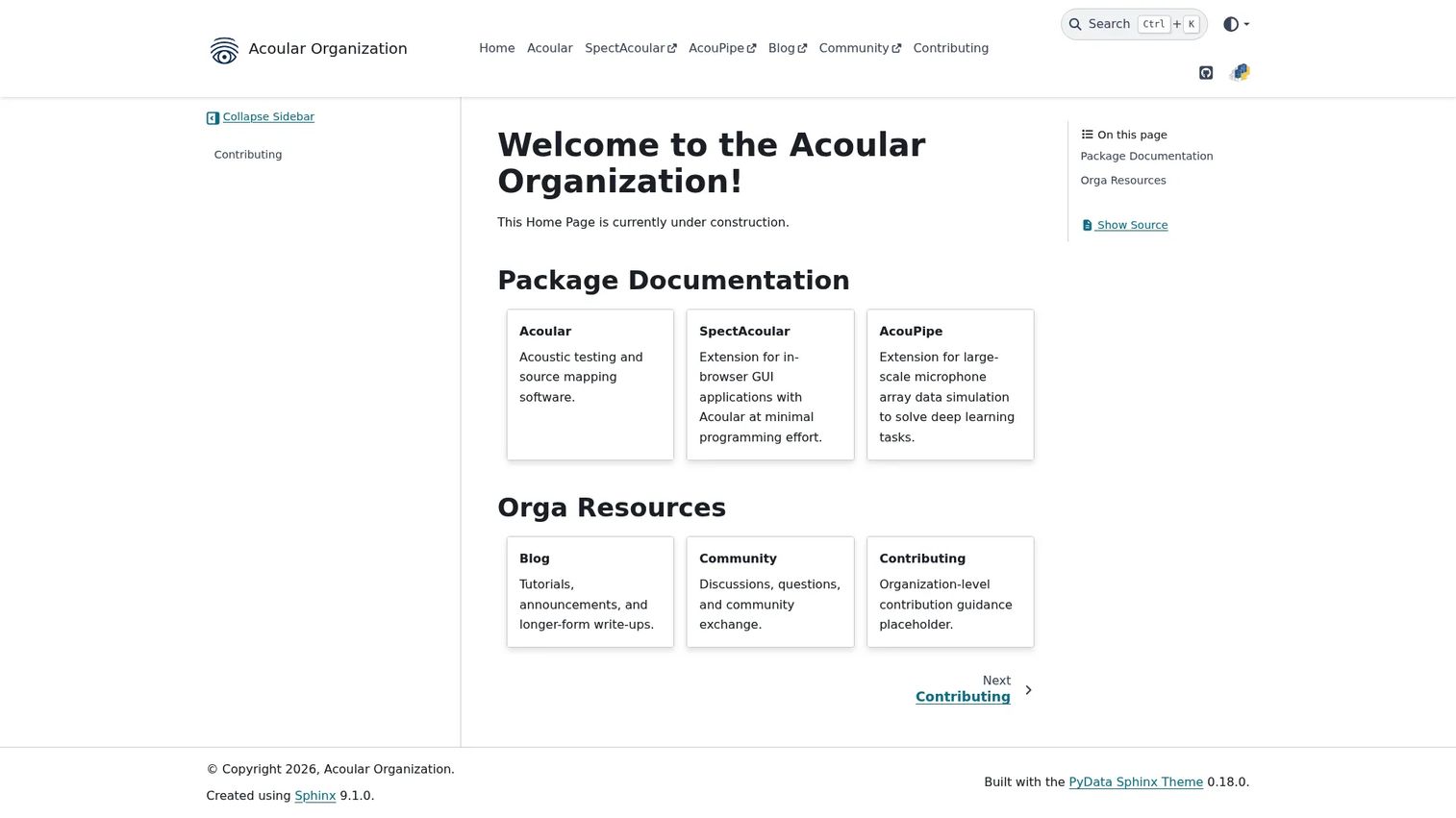Screen dimensions: 1456x818
Task: Click the Search Ctrl+K field
Action: [1134, 24]
